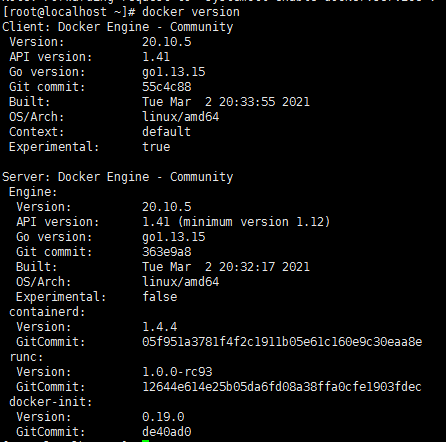The height and width of the screenshot is (442, 446).
Task: Click the runc GitCommit hash starting 12644e6
Action: pos(282,387)
